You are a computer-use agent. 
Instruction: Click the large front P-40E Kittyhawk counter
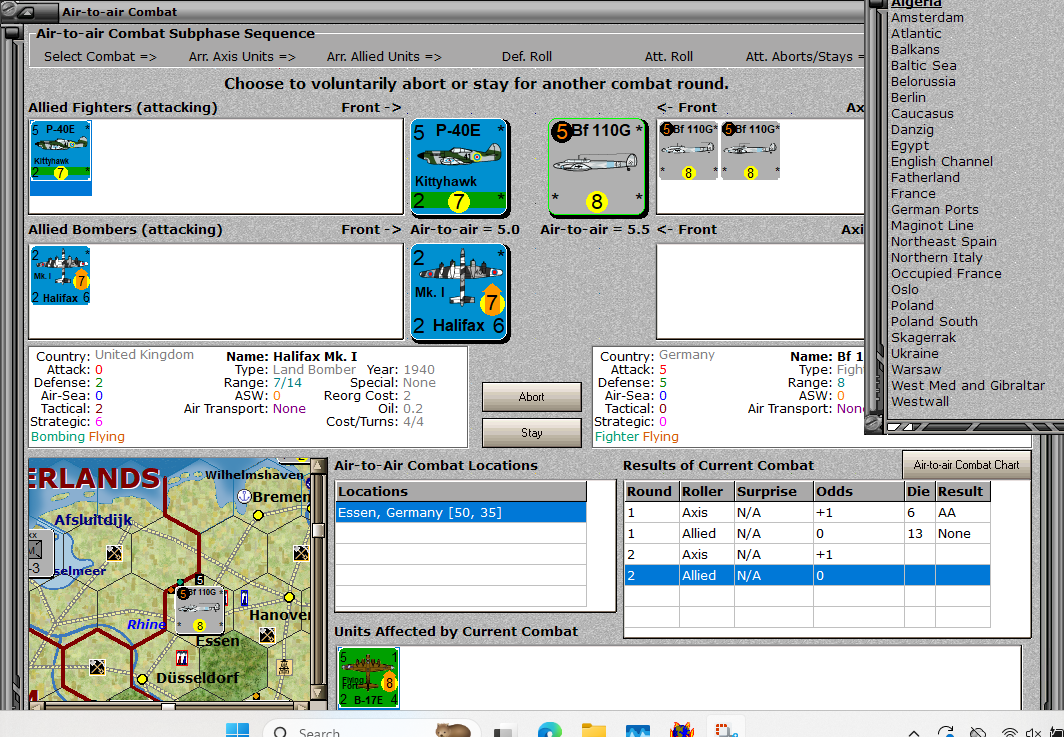(x=459, y=167)
